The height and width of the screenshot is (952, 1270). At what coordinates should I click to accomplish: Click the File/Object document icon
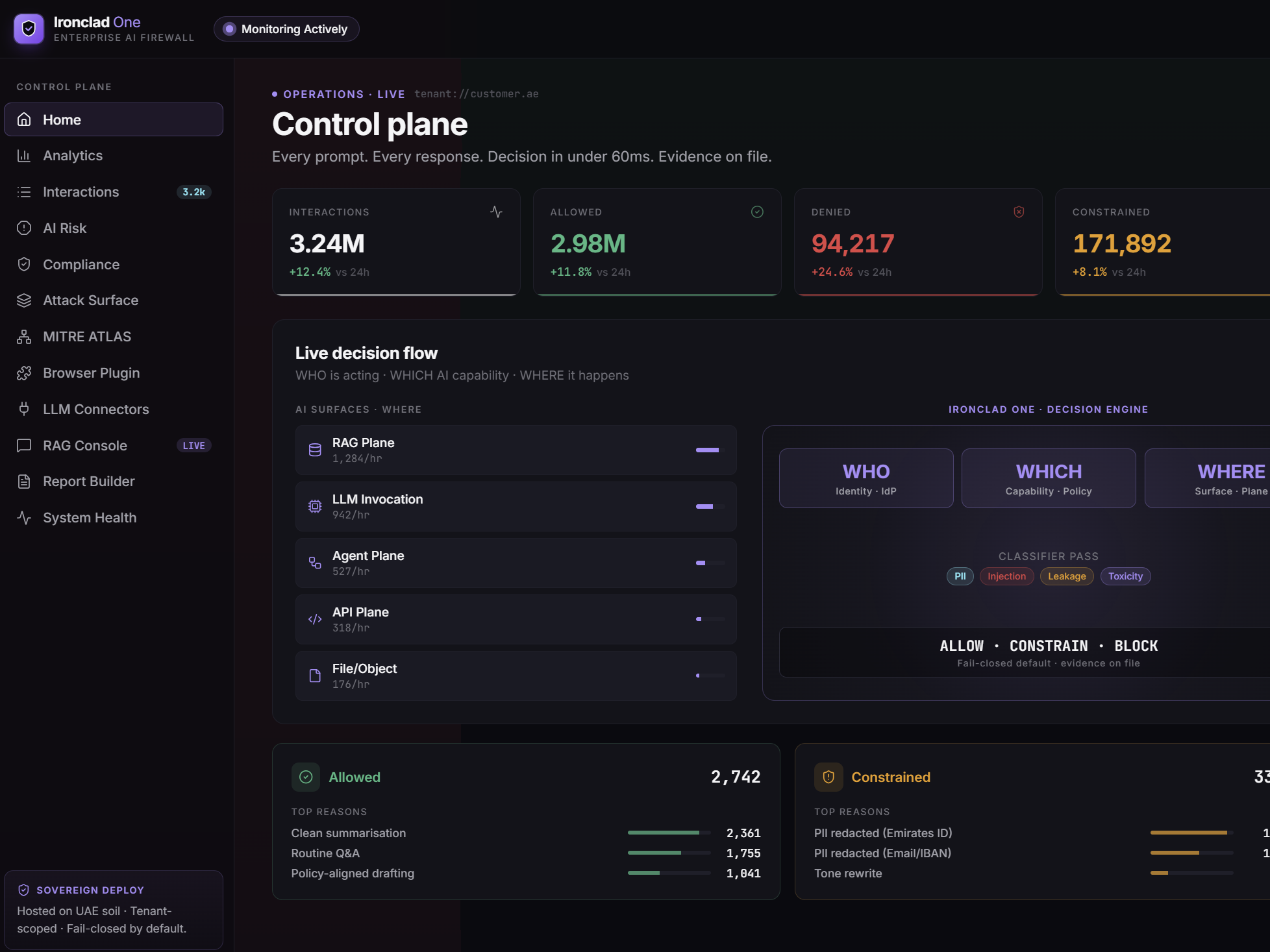315,676
